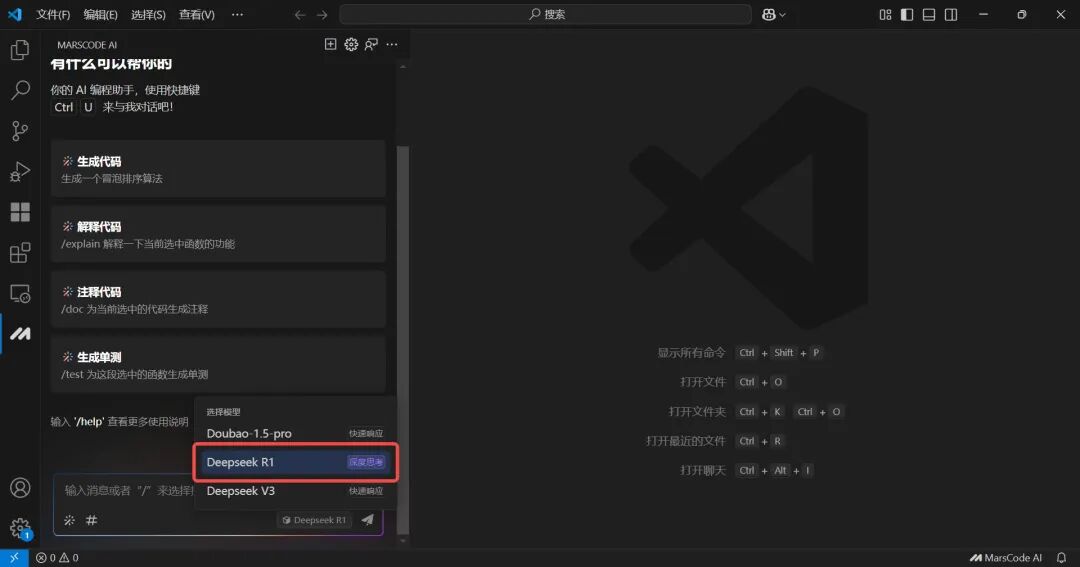Click the 打开最近的文件 shortcut hint
The image size is (1080, 567).
click(x=715, y=441)
